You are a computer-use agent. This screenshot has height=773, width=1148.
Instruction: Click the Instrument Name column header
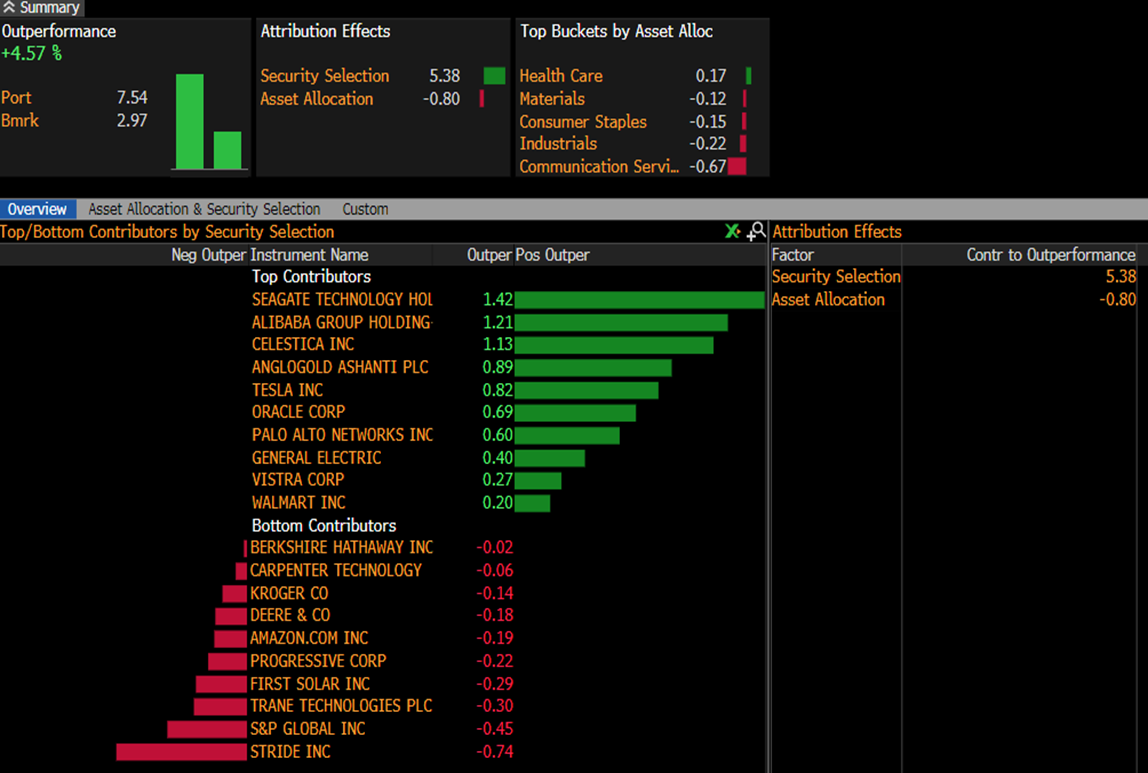coord(309,255)
